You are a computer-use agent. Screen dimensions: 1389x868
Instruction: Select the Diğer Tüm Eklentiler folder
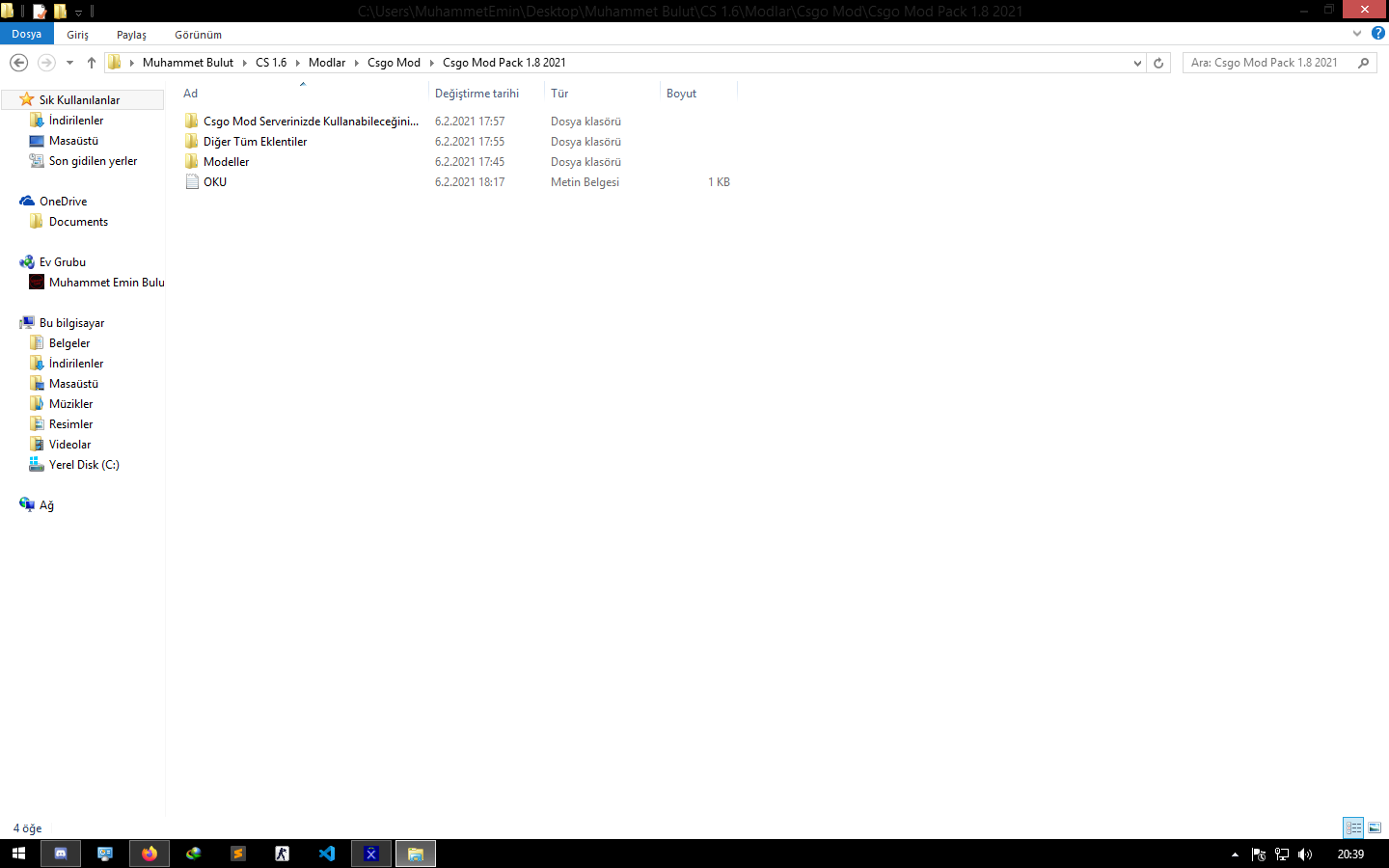(x=255, y=142)
